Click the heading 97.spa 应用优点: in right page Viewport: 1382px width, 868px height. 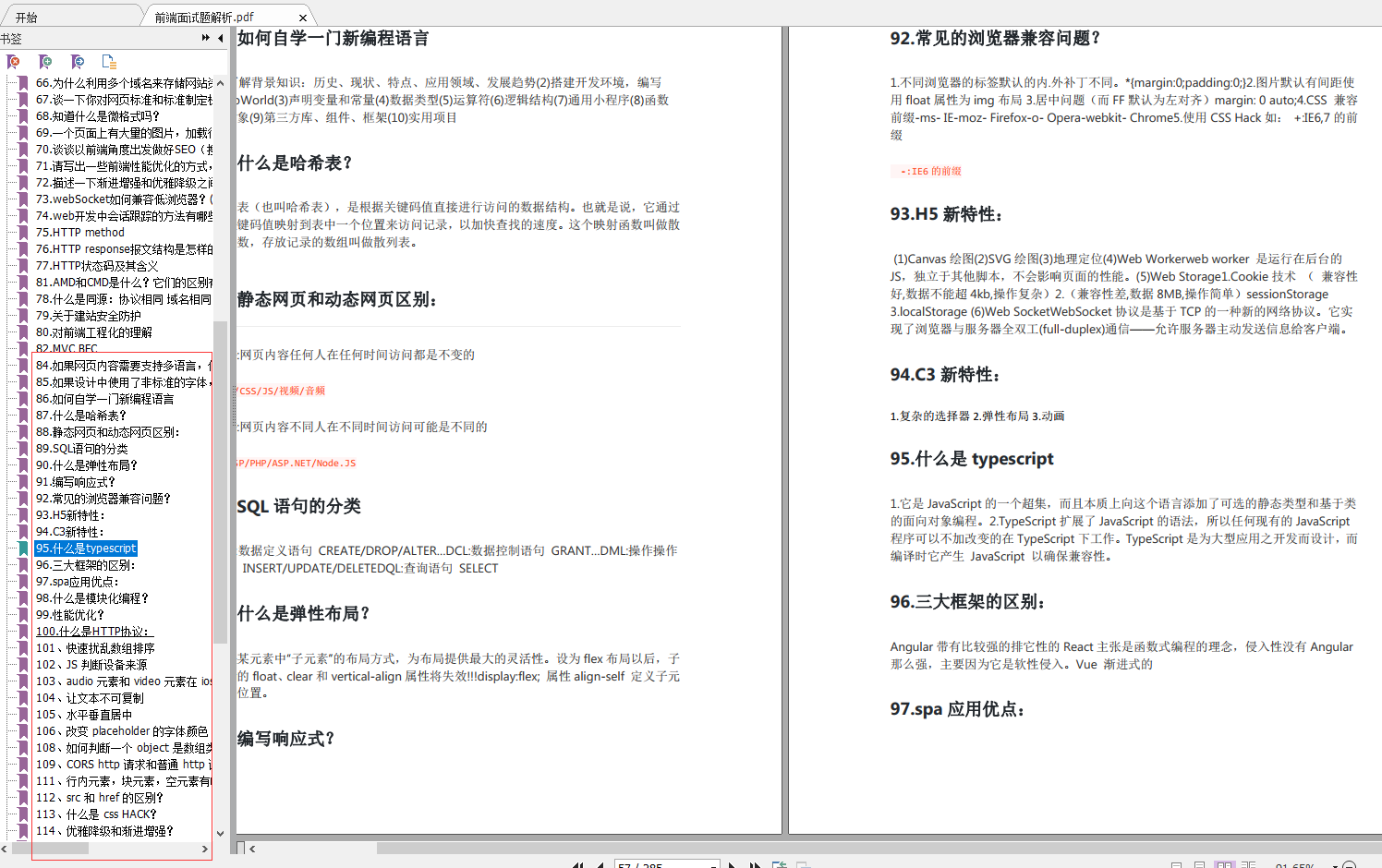click(957, 709)
